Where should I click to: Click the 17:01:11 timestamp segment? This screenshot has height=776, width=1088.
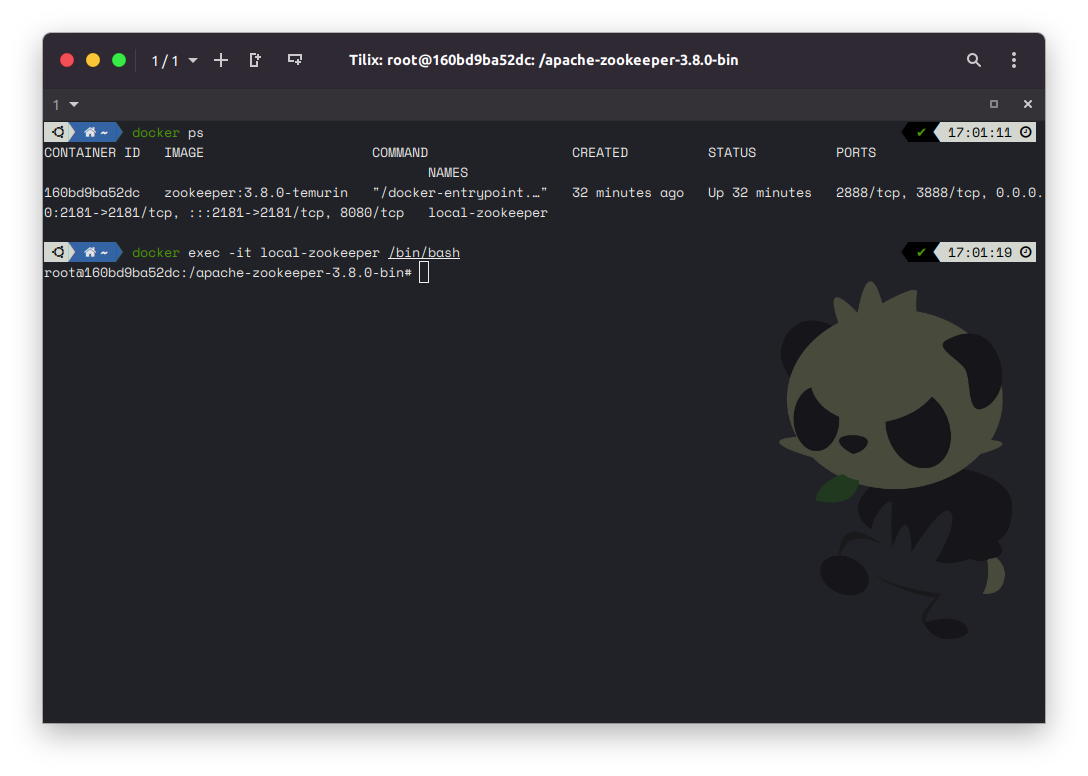pos(979,133)
